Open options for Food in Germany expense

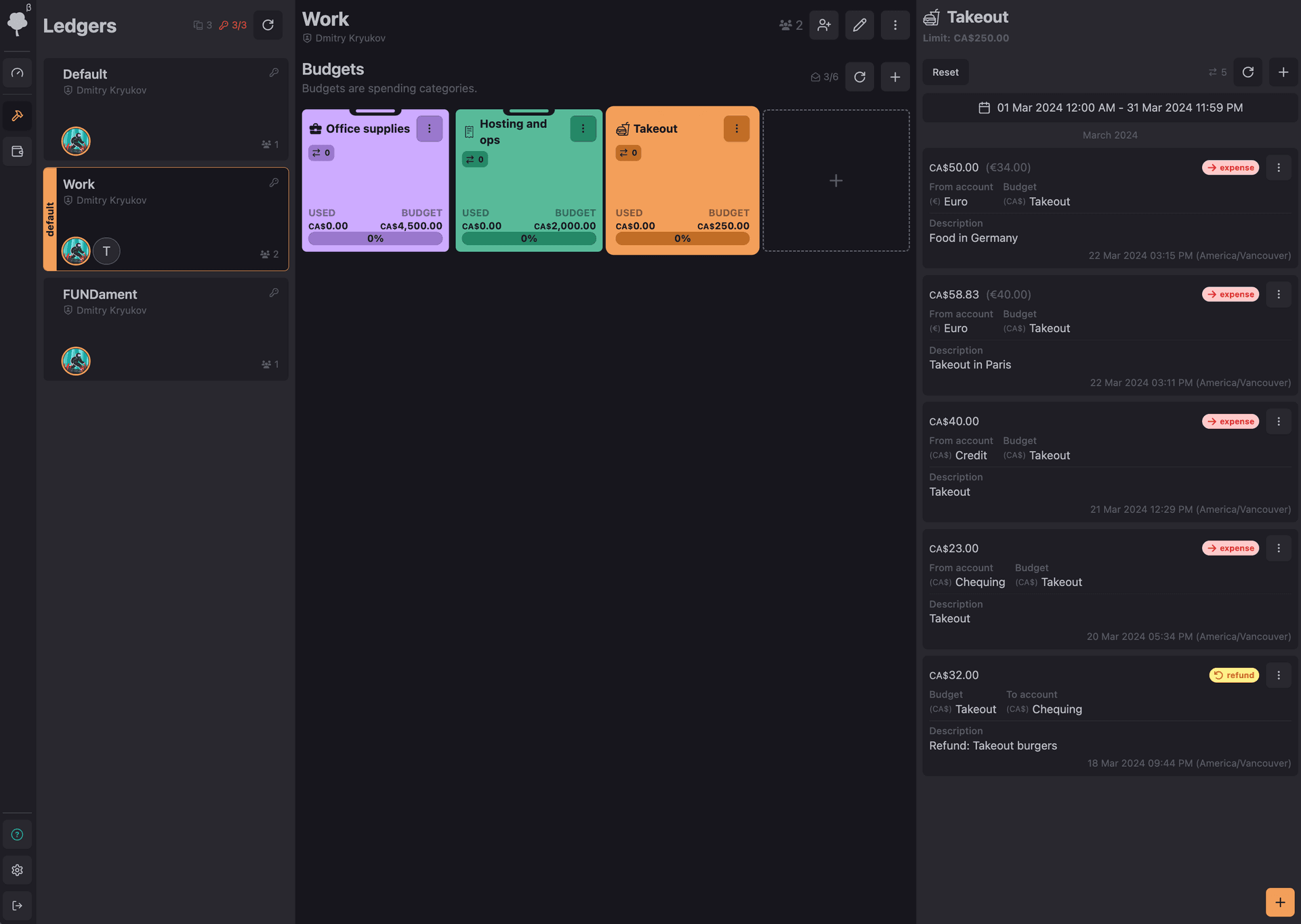coord(1278,167)
